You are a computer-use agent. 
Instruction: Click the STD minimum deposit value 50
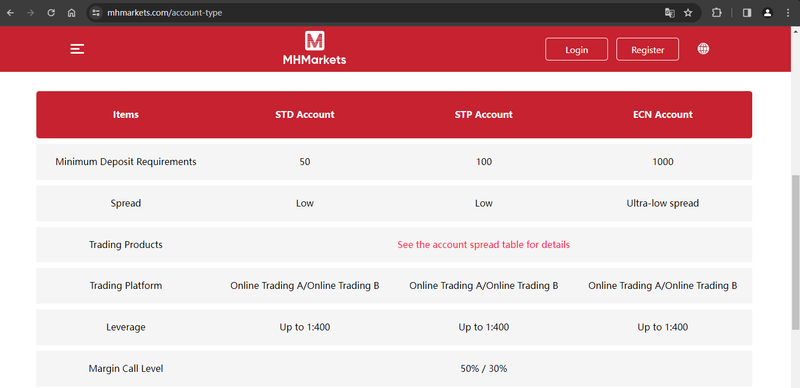pyautogui.click(x=305, y=162)
